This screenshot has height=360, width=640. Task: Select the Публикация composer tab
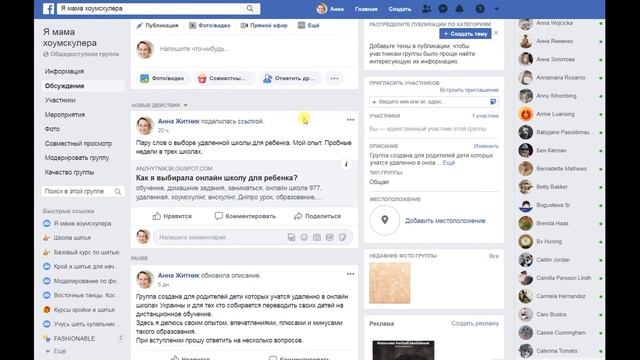coord(157,25)
